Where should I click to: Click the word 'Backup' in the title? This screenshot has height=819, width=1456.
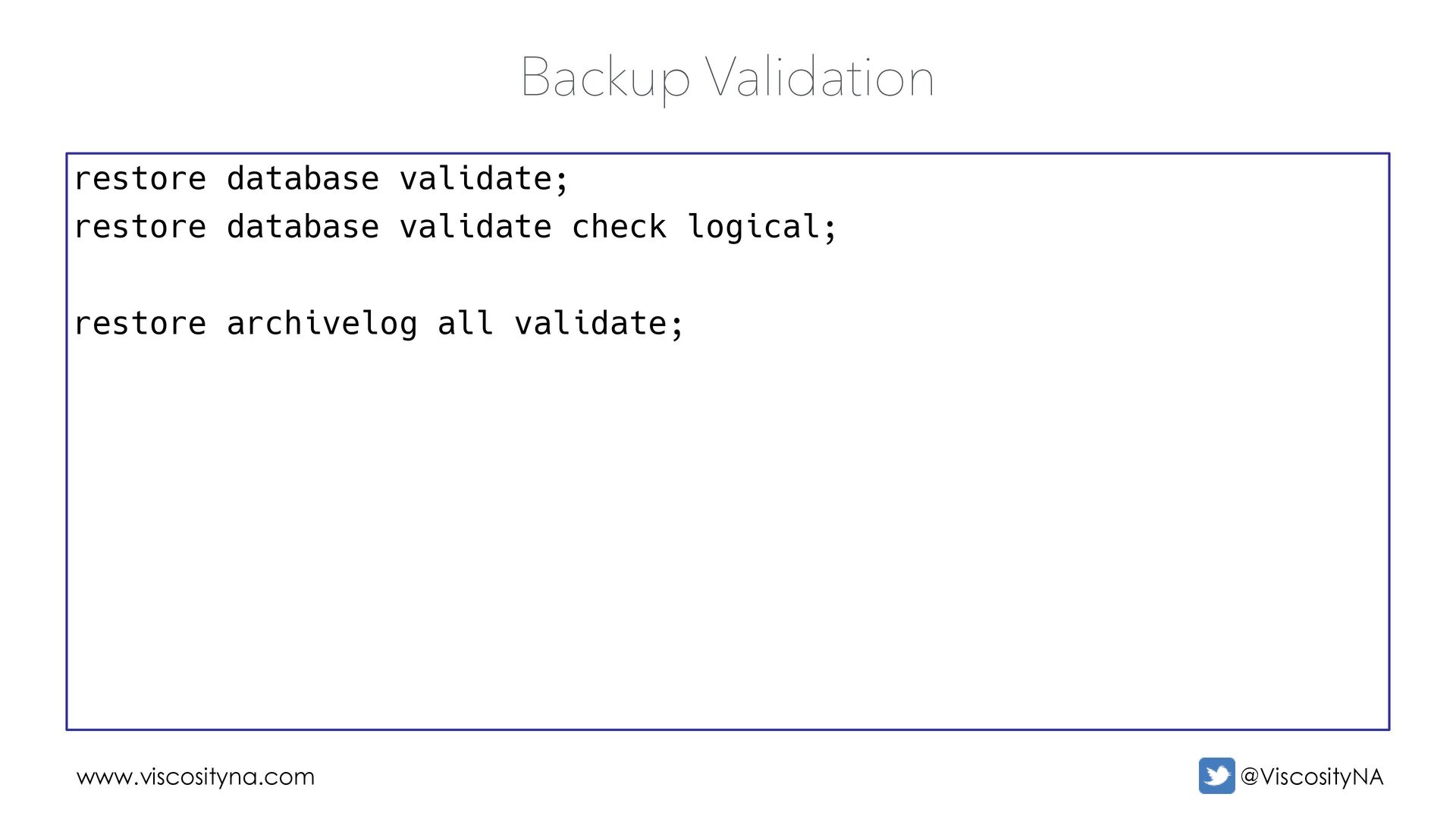[605, 79]
